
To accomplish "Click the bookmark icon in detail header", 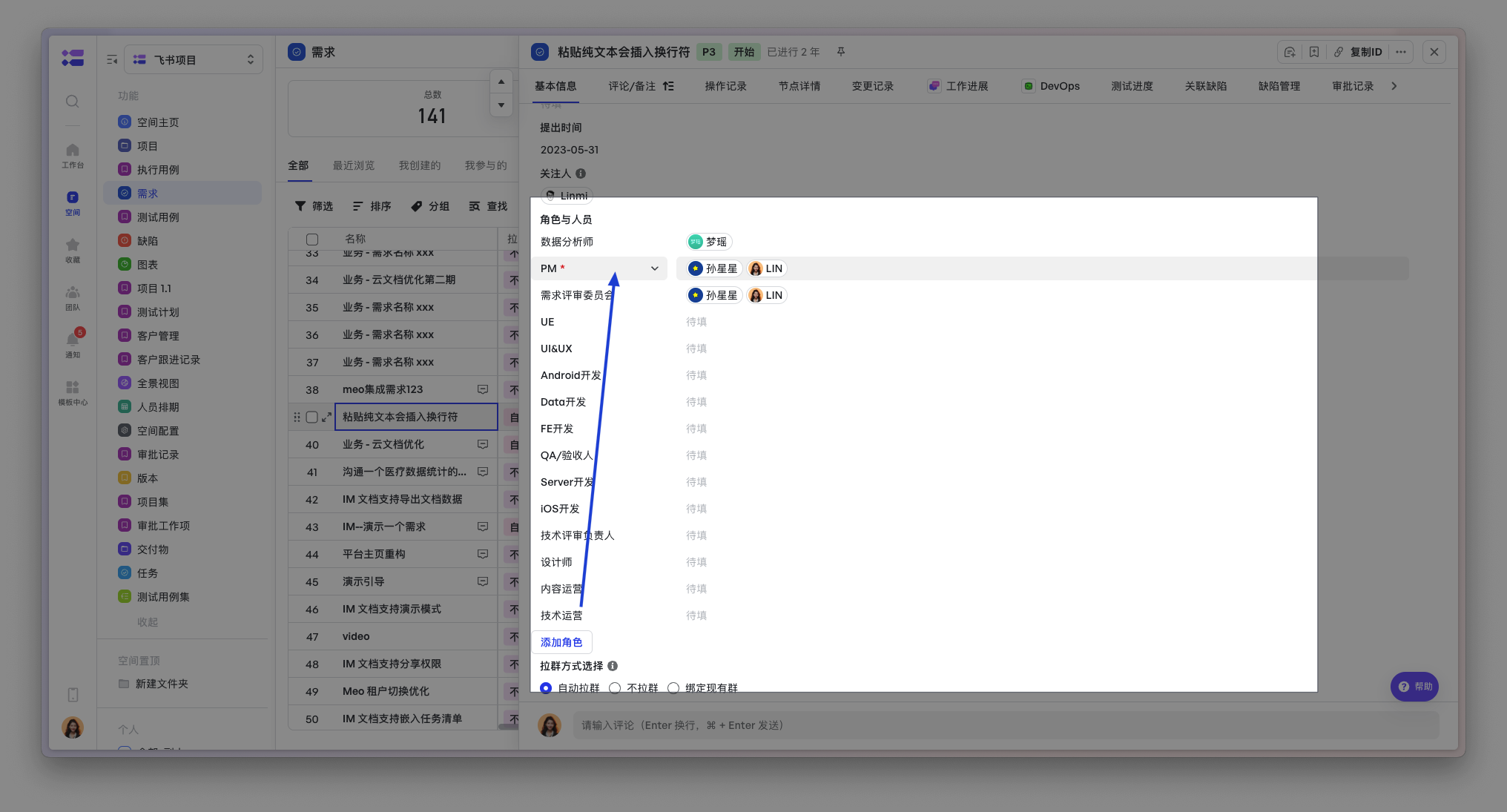I will 1313,52.
